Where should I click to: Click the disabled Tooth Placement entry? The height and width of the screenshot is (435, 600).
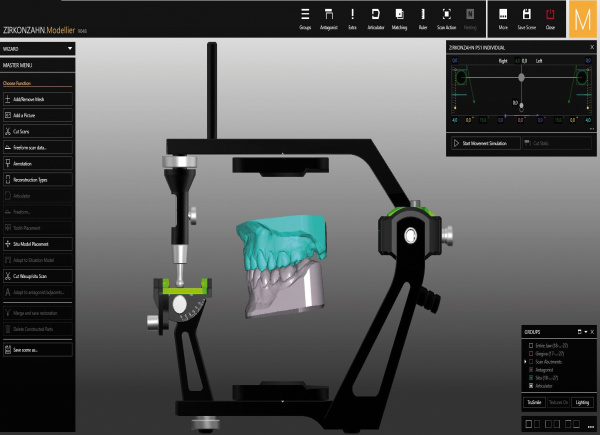[x=38, y=228]
